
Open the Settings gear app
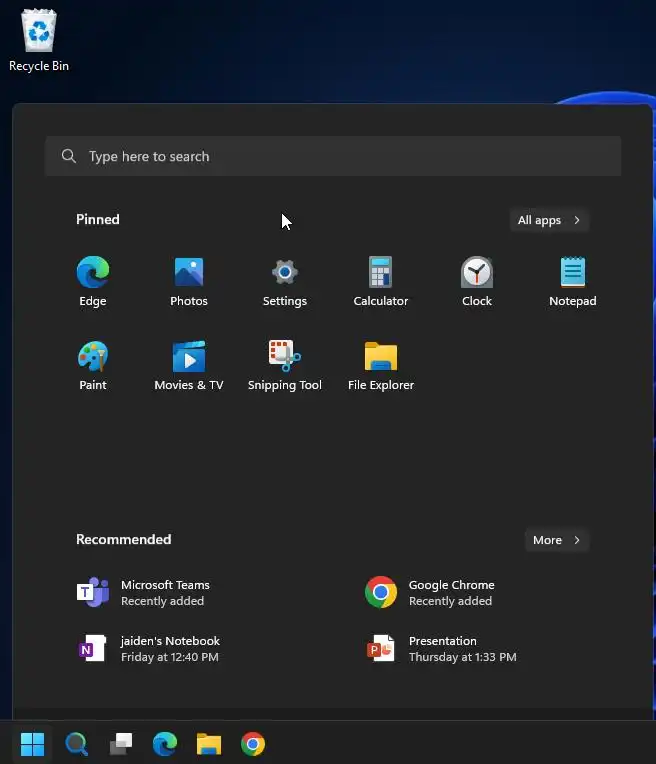click(285, 281)
